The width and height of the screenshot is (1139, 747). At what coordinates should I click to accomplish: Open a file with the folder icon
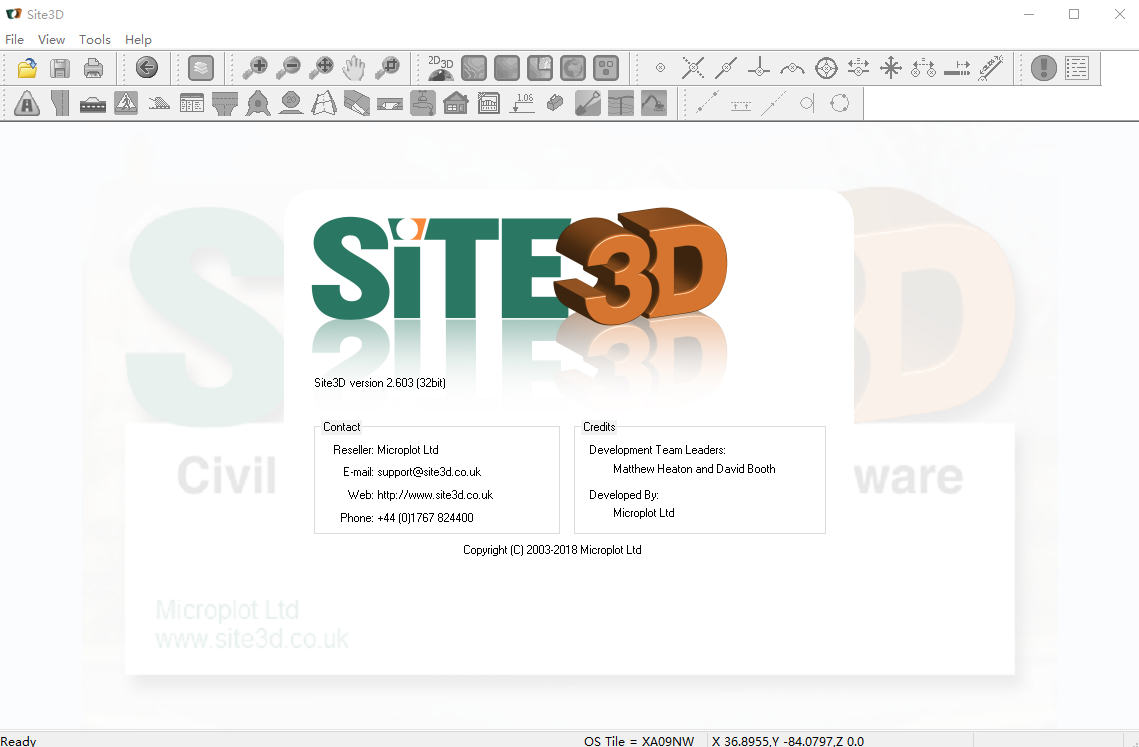(x=27, y=68)
